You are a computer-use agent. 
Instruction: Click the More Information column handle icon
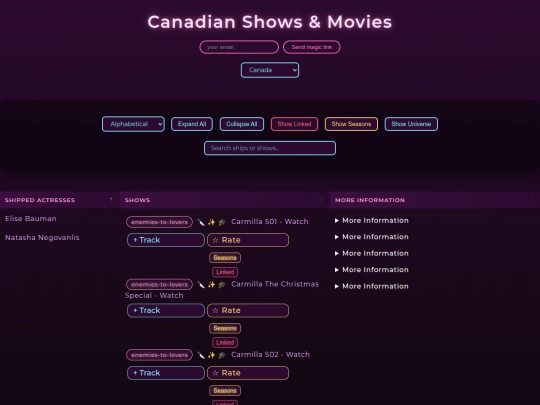[x=531, y=200]
